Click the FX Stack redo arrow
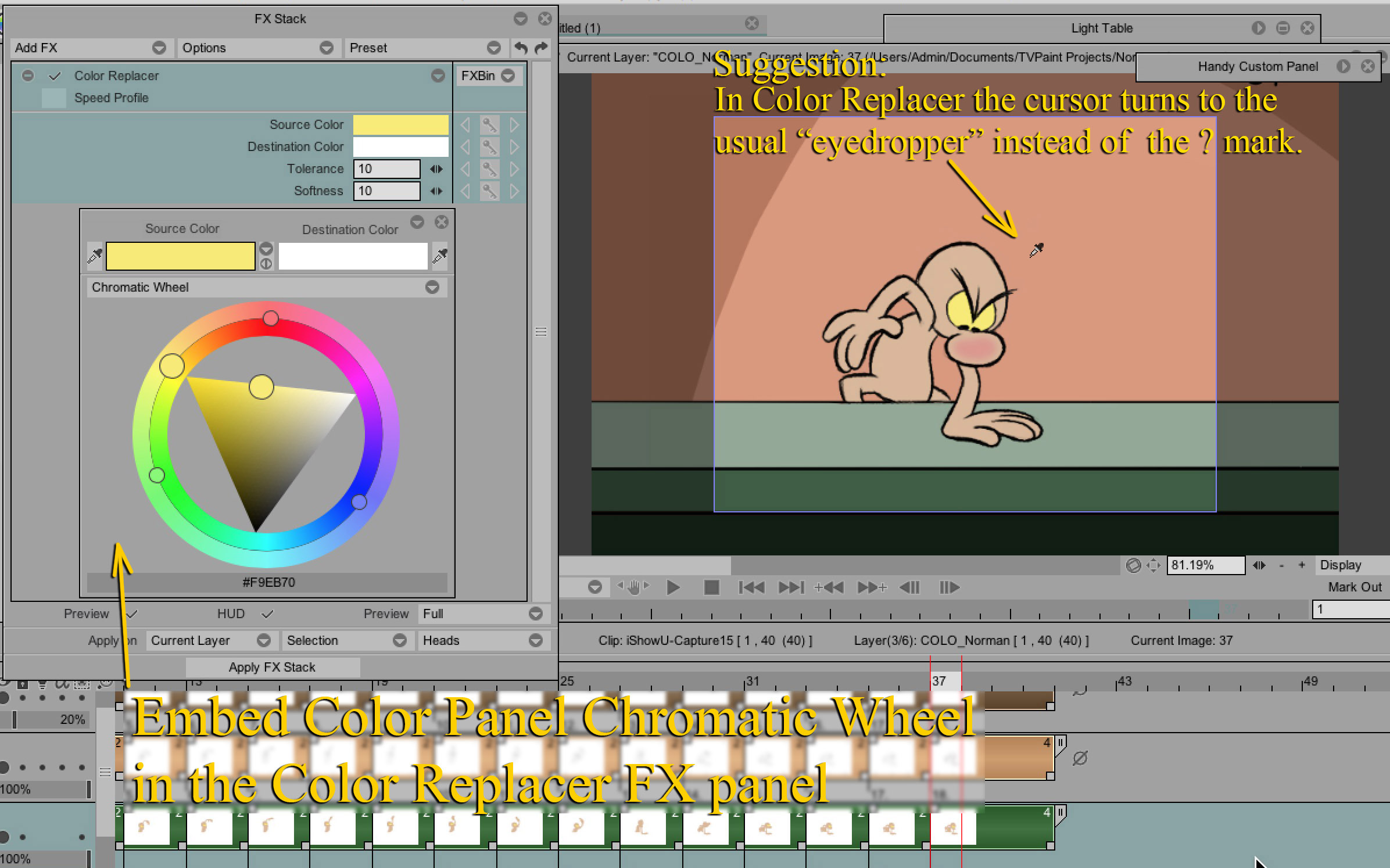The height and width of the screenshot is (868, 1390). tap(541, 48)
